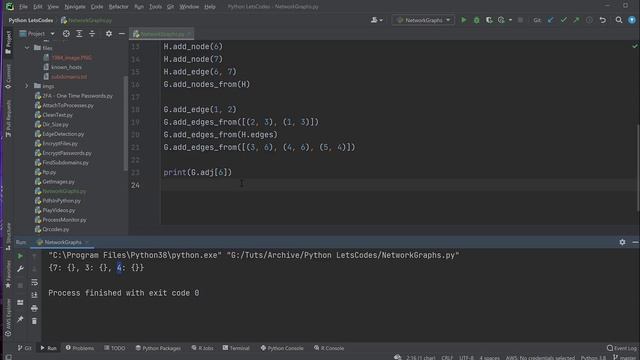This screenshot has width=640, height=360.
Task: Click the Project tree vertical scrollbar
Action: coord(125,122)
